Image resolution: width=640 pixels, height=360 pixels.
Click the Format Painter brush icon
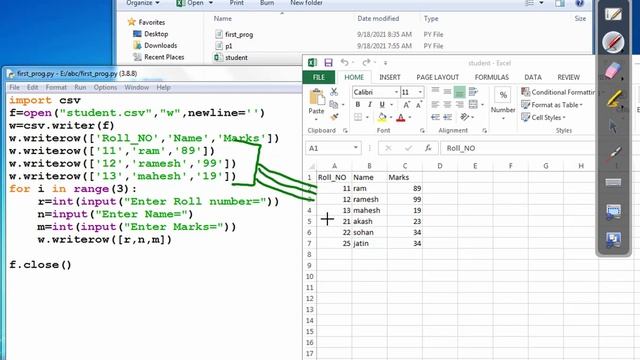[334, 117]
